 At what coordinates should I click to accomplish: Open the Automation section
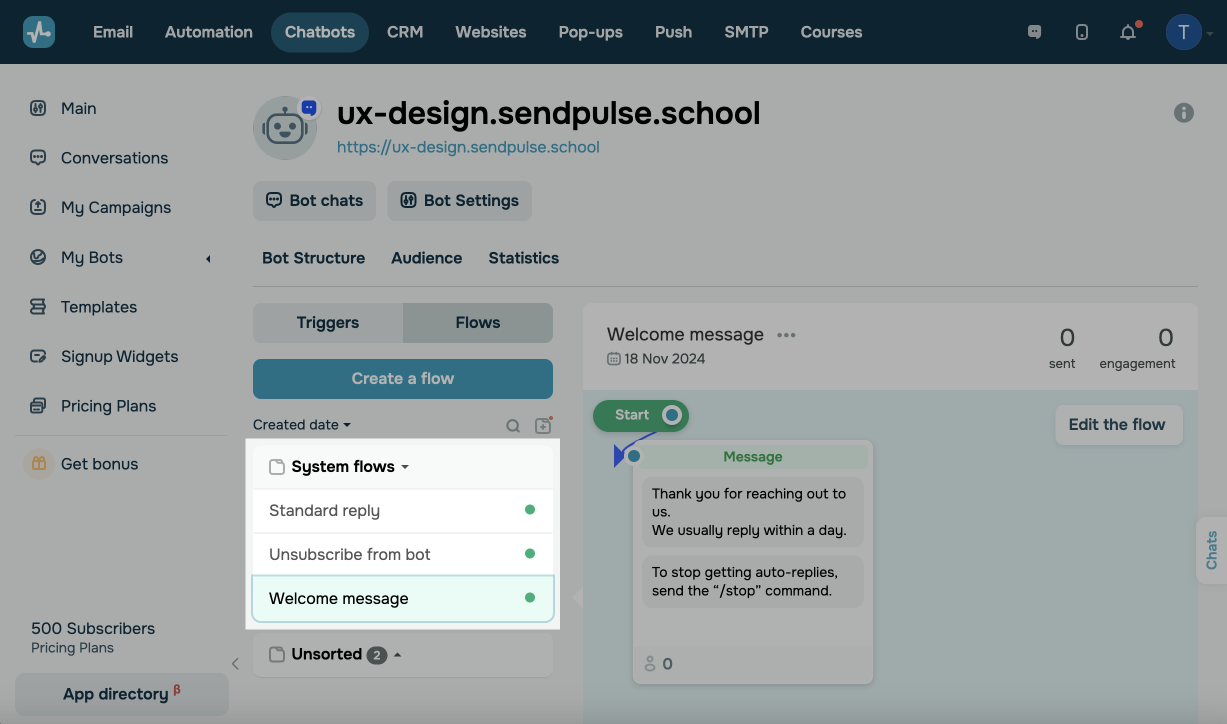click(209, 32)
